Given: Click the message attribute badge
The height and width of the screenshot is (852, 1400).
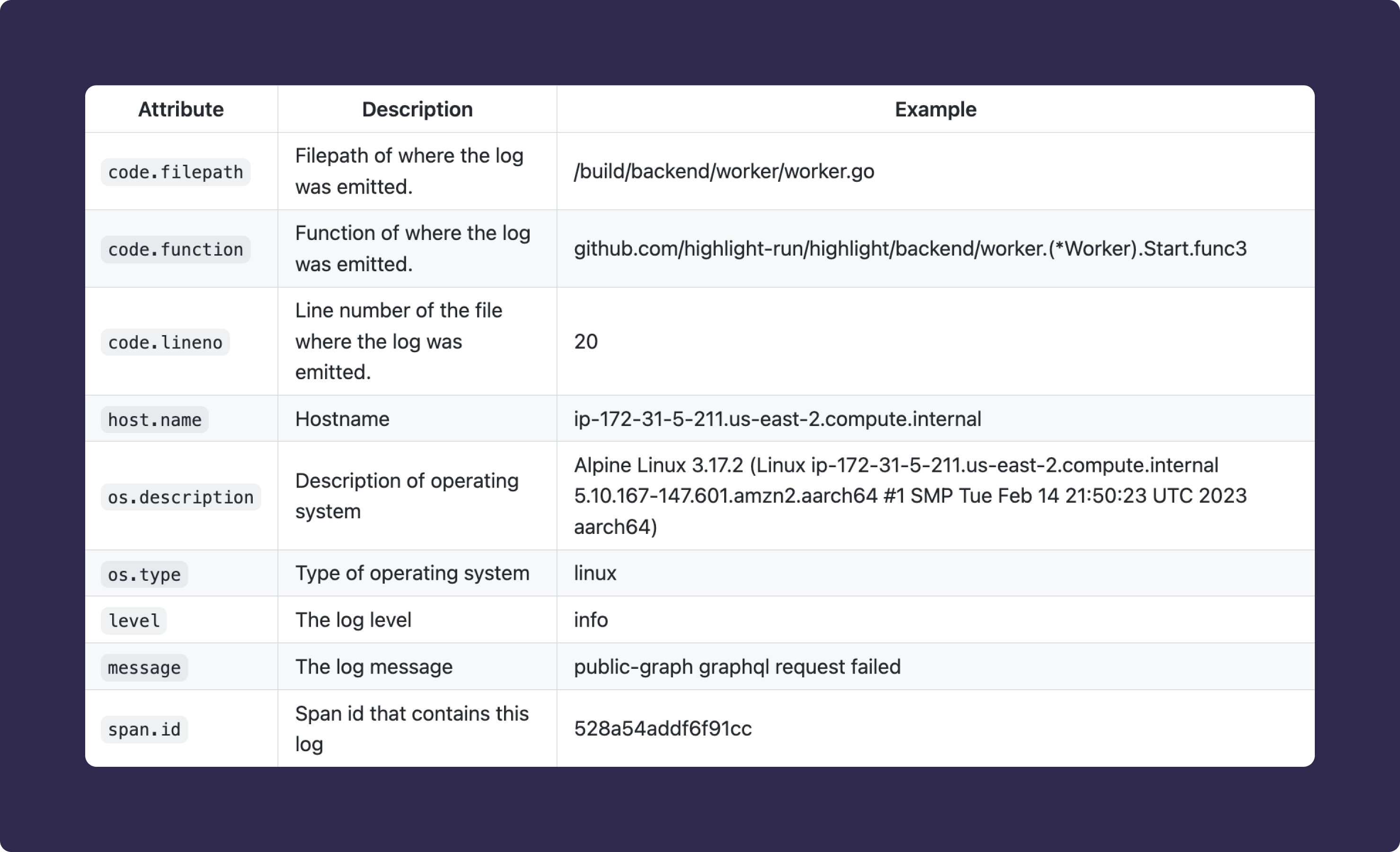Looking at the screenshot, I should click(144, 667).
